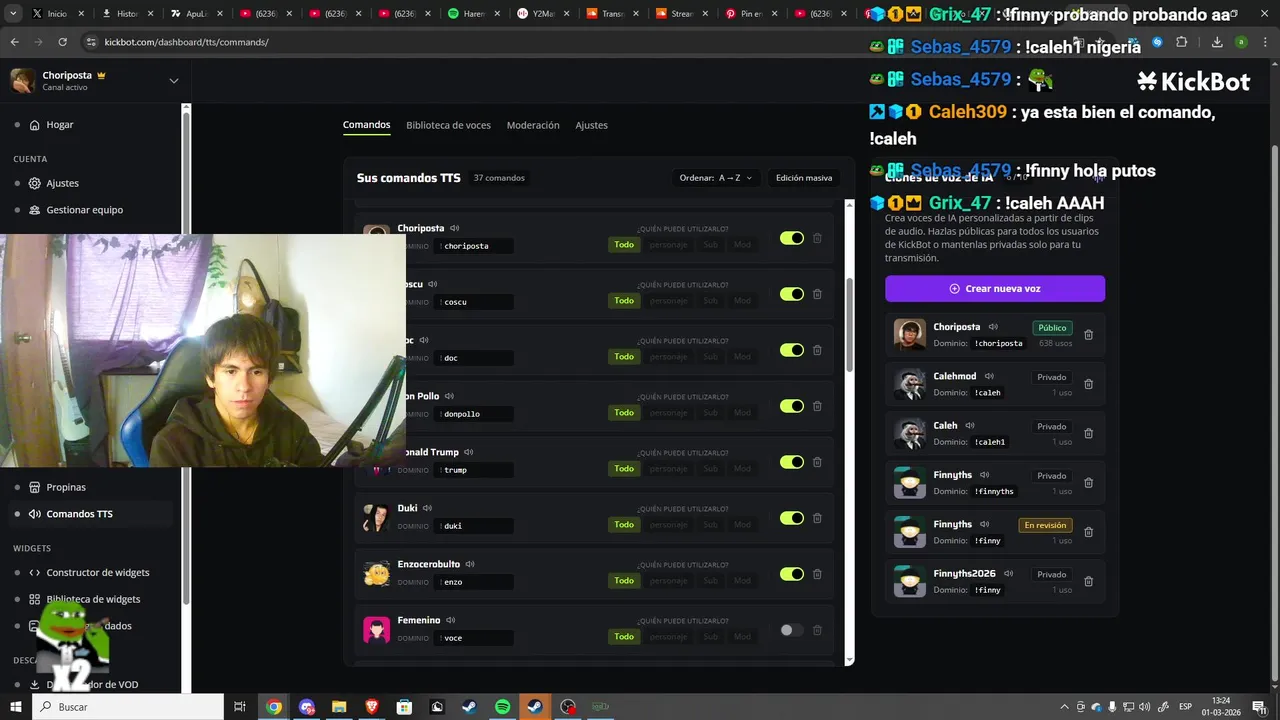
Task: Delete the coscu TTS command
Action: point(817,294)
